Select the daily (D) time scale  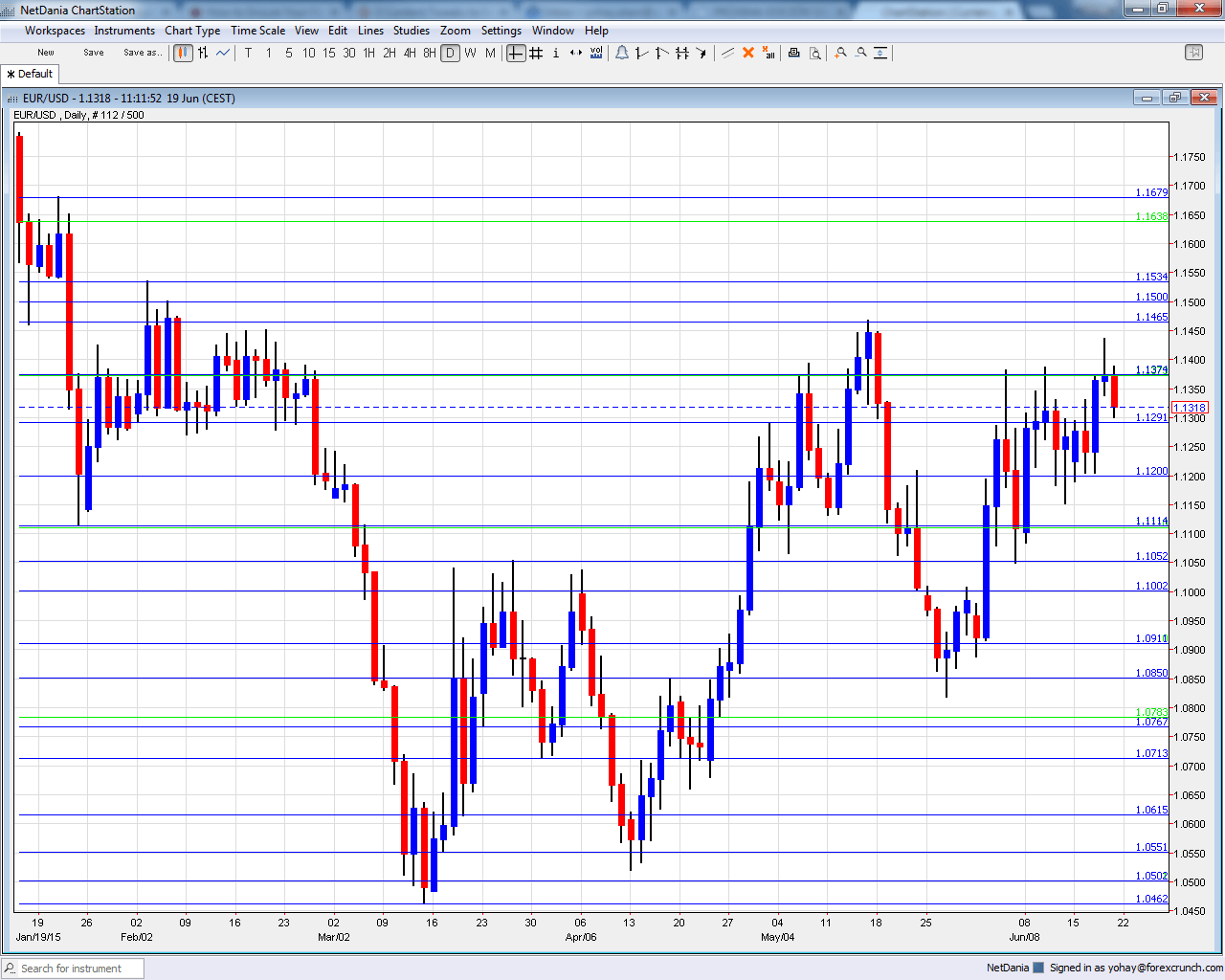[x=450, y=53]
